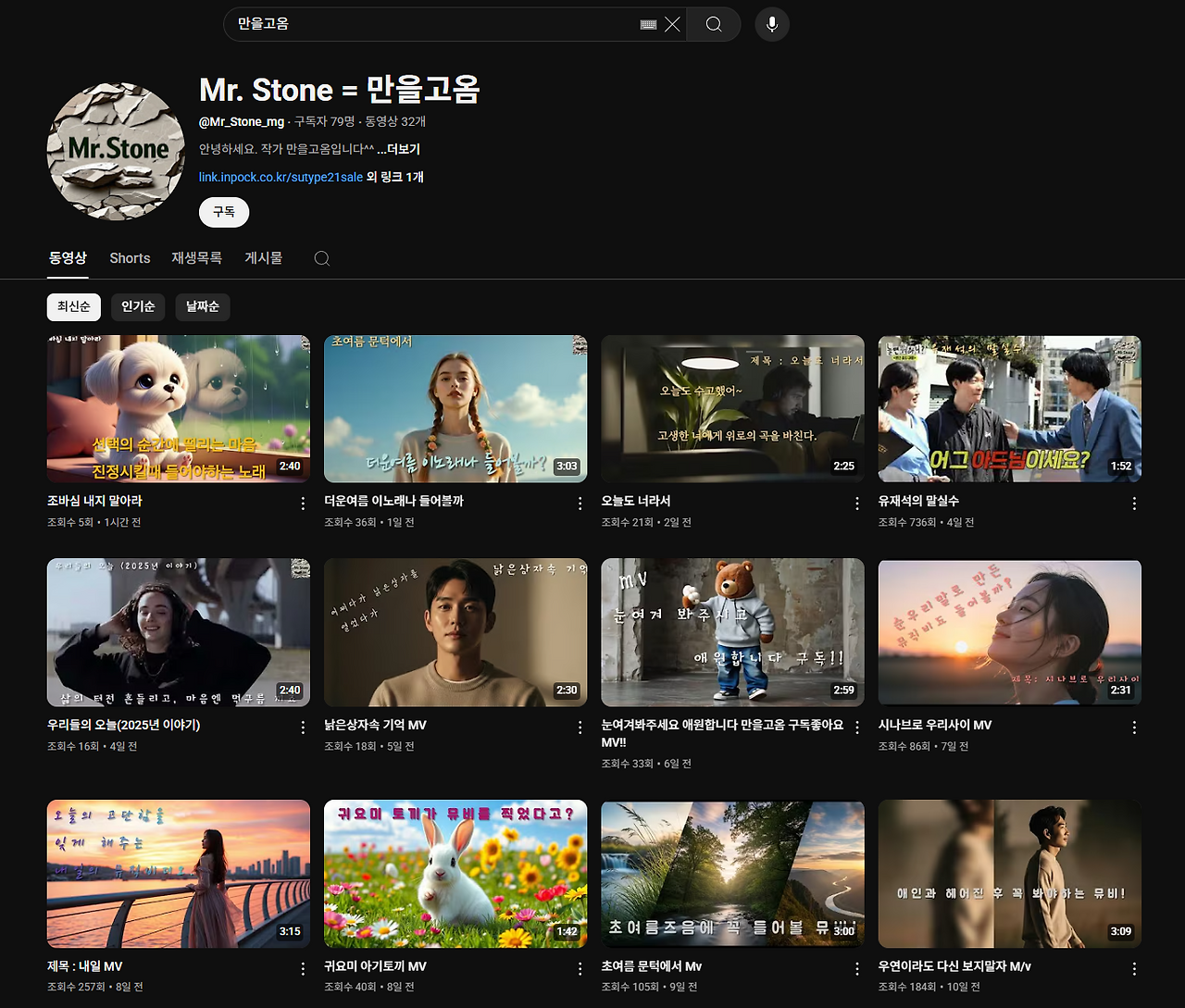Screen dimensions: 1185x1008
Task: Open more options for 유재석의 말실수
Action: [1134, 504]
